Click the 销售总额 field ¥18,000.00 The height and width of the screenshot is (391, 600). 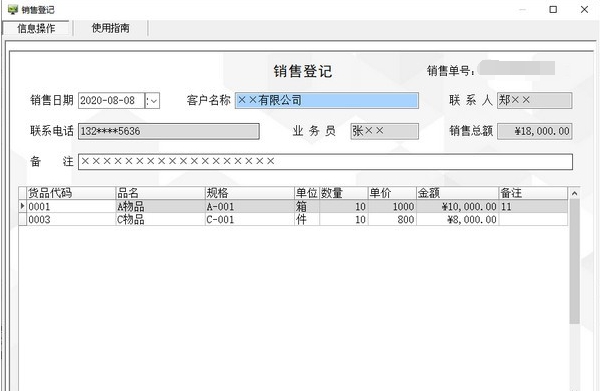click(x=535, y=131)
